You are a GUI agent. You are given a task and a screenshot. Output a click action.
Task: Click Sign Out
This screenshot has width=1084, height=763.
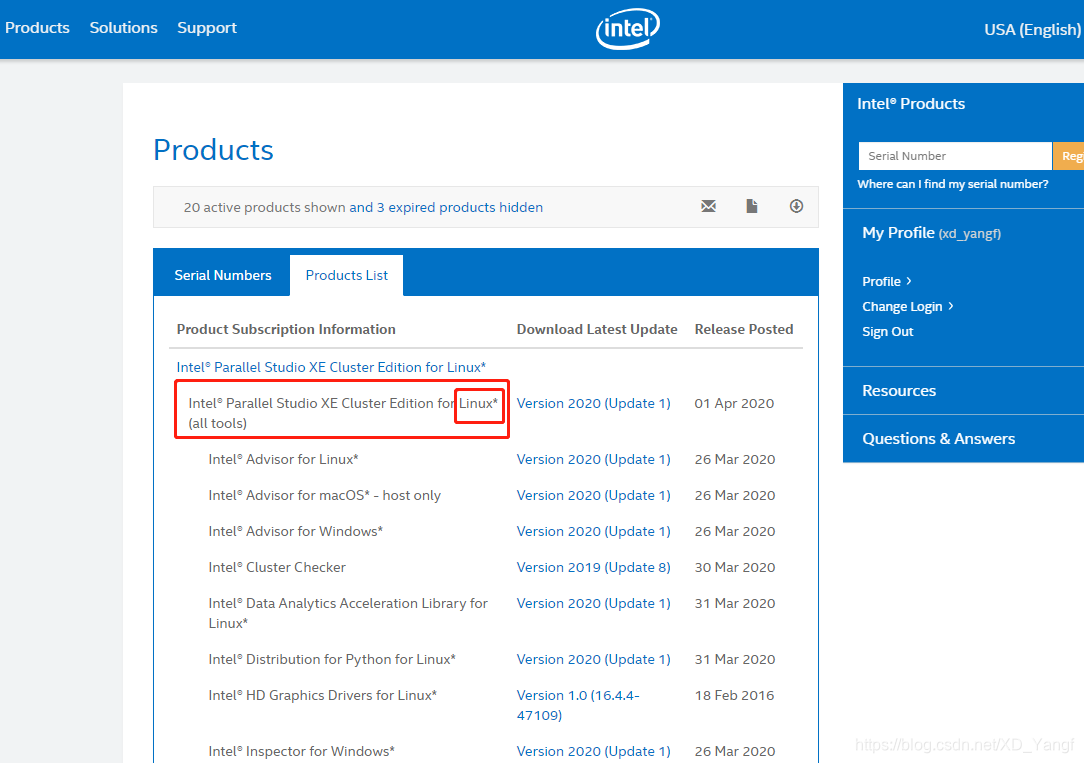pos(888,332)
